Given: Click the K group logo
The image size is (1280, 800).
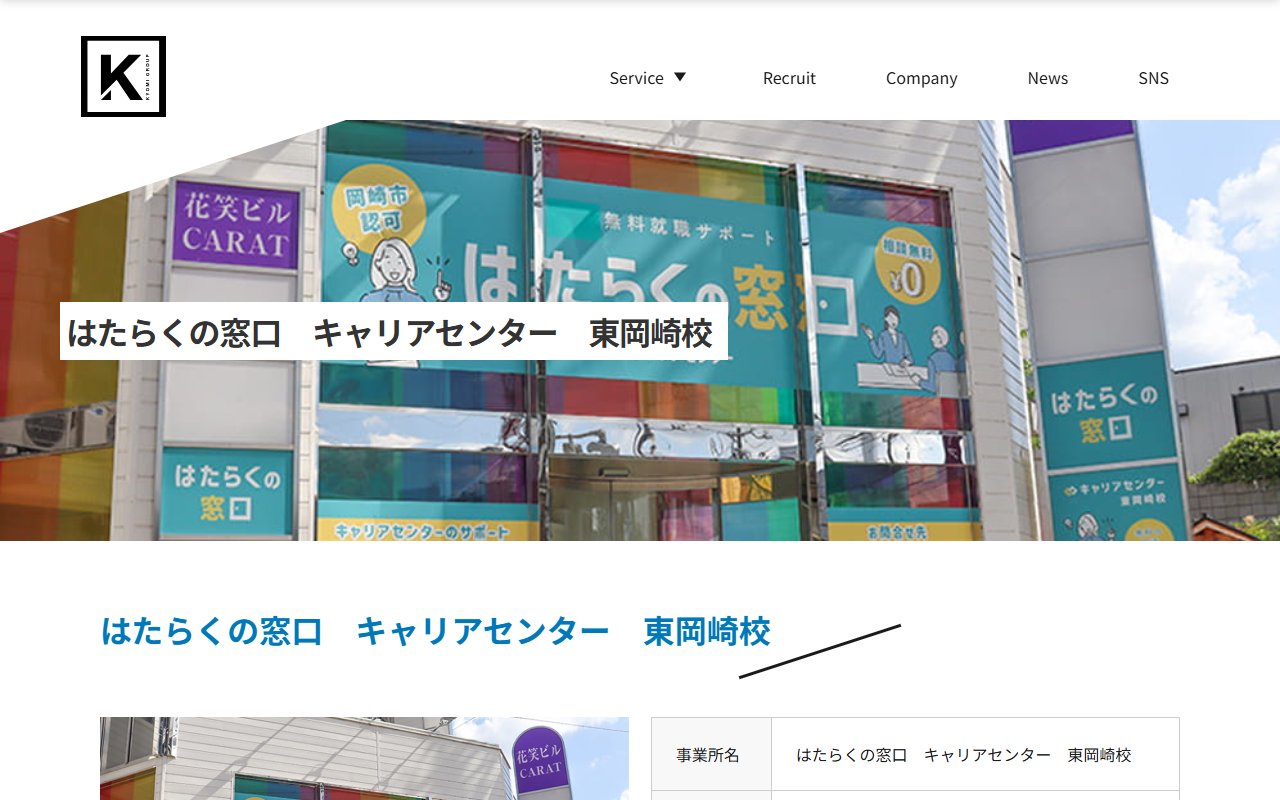Looking at the screenshot, I should pyautogui.click(x=123, y=77).
